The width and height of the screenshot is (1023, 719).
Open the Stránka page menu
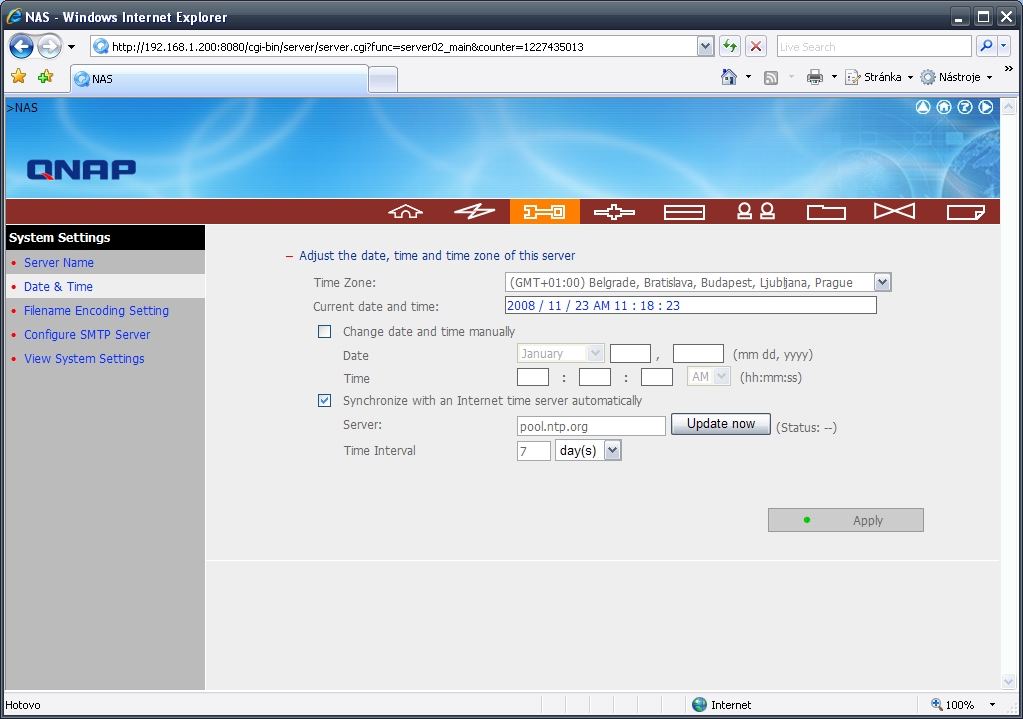pos(879,77)
